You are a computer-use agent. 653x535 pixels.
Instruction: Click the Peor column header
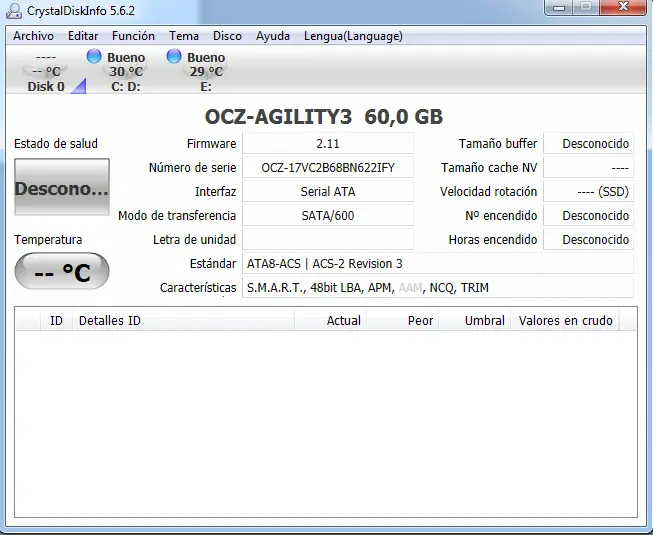[402, 321]
